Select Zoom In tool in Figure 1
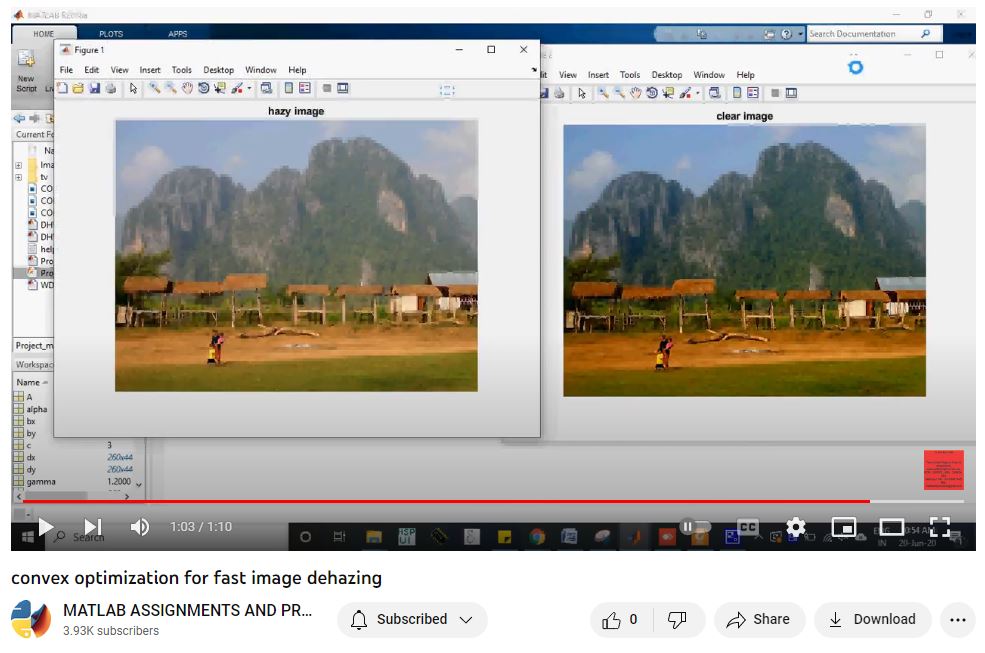Viewport: 985px width, 653px height. tap(154, 89)
